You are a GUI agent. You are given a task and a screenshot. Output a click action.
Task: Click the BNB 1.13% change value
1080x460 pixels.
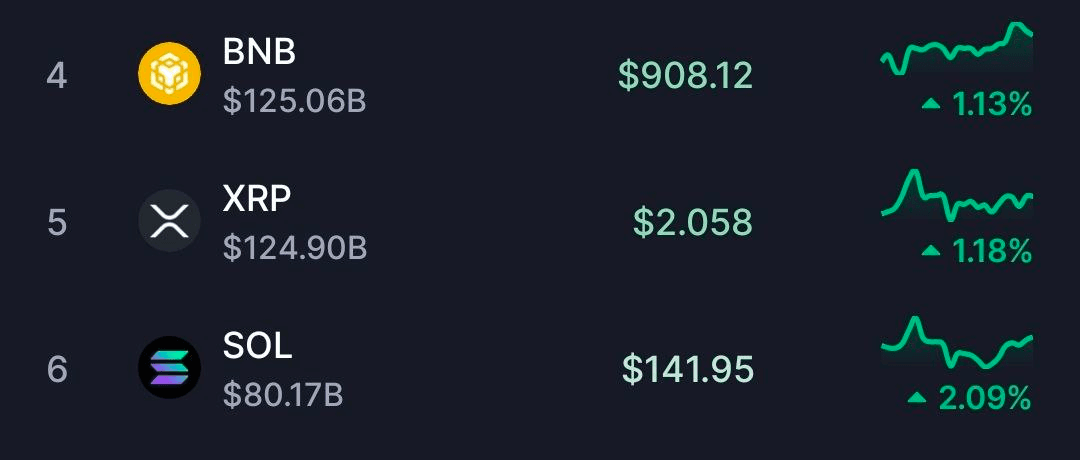point(992,103)
